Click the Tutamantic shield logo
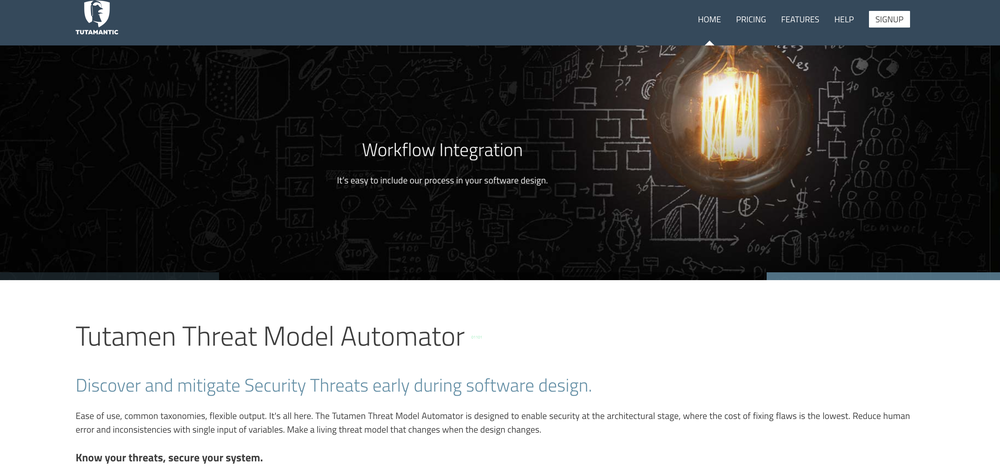Screen dimensions: 1000x469 click(97, 18)
